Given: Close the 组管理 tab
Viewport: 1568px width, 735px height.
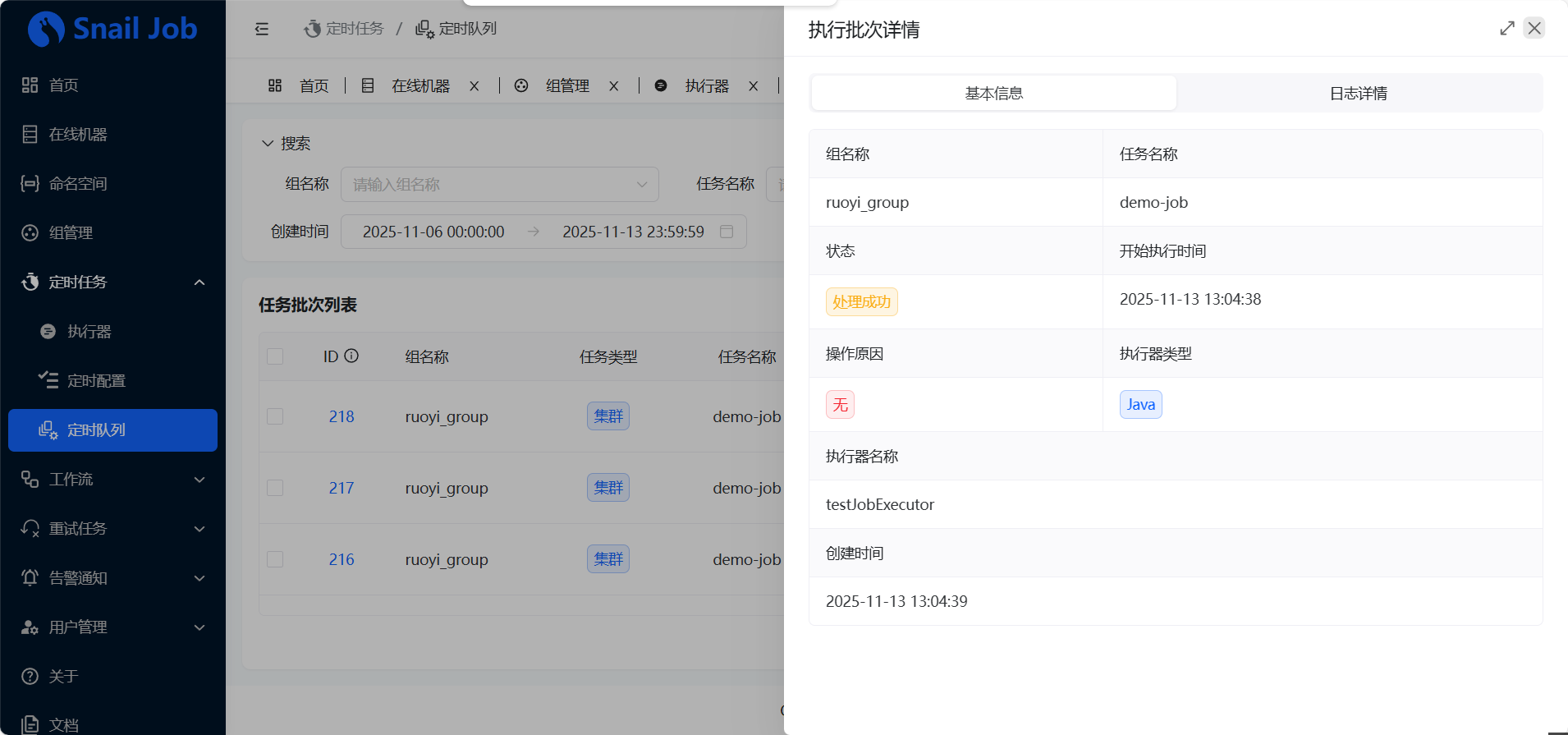Looking at the screenshot, I should click(613, 86).
